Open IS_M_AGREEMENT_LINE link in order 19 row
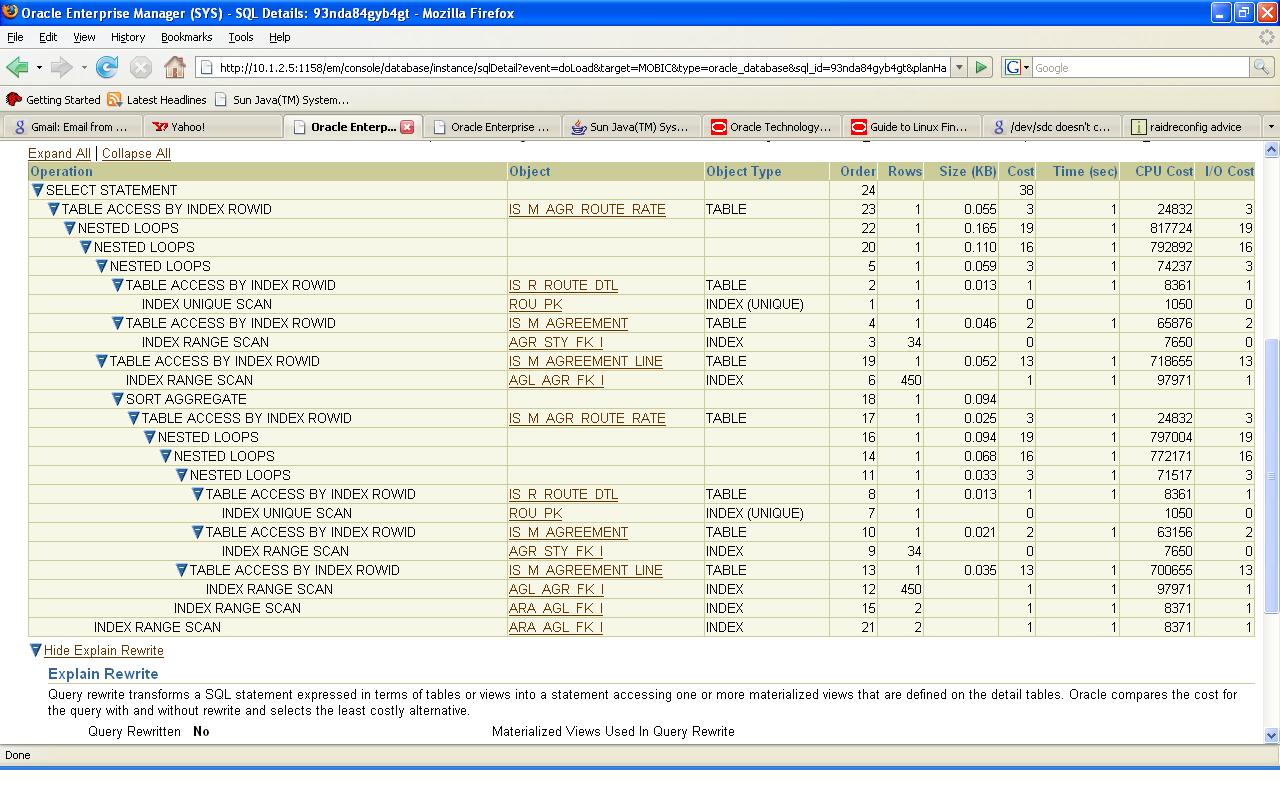1280x800 pixels. click(585, 361)
